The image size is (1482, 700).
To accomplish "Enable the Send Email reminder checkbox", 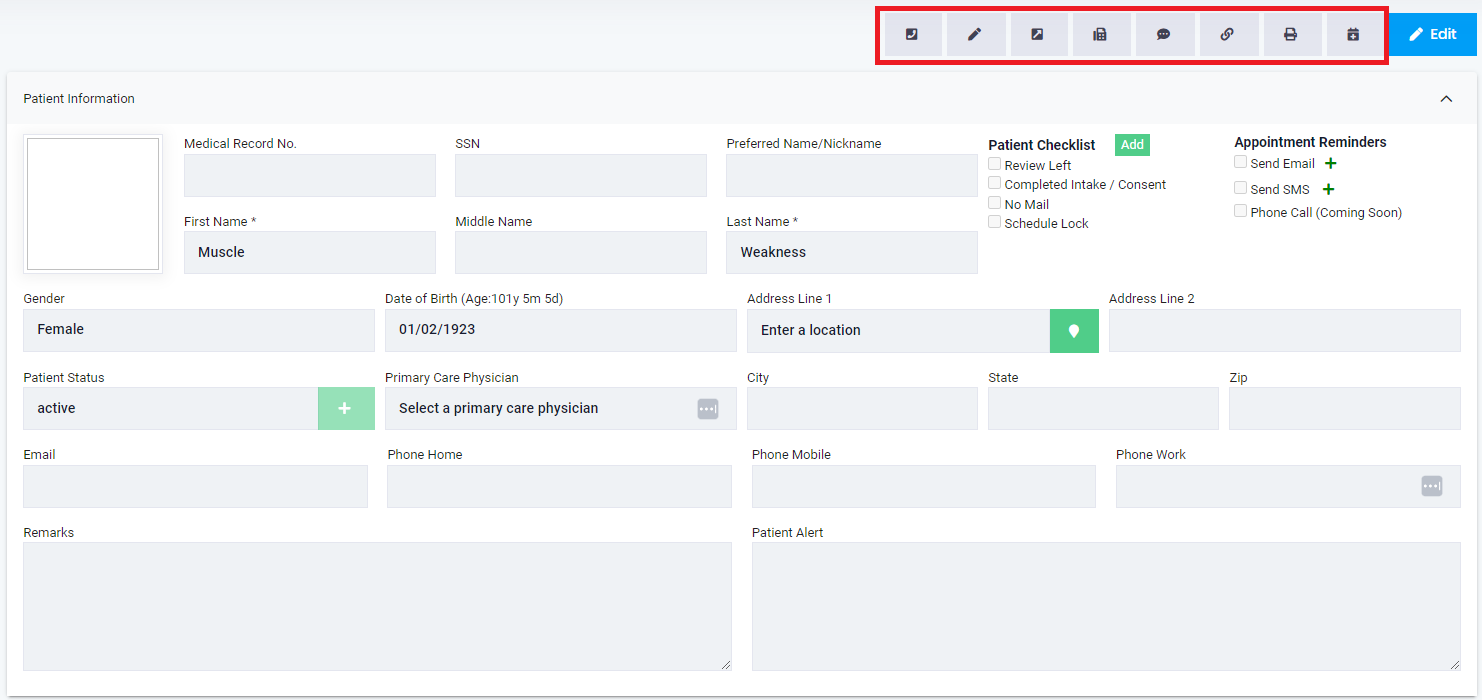I will [x=1241, y=162].
